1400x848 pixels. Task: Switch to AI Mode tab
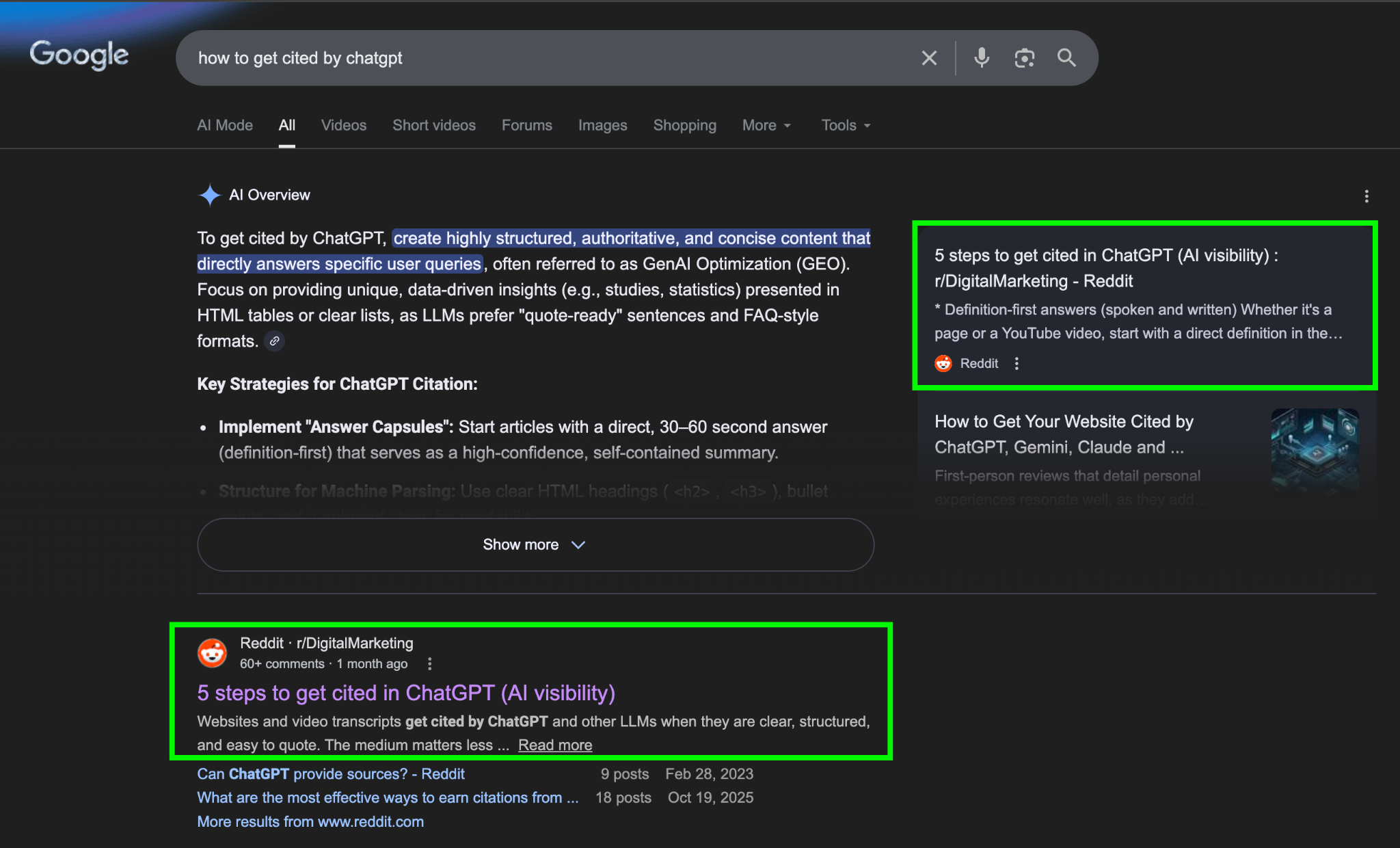click(x=225, y=125)
